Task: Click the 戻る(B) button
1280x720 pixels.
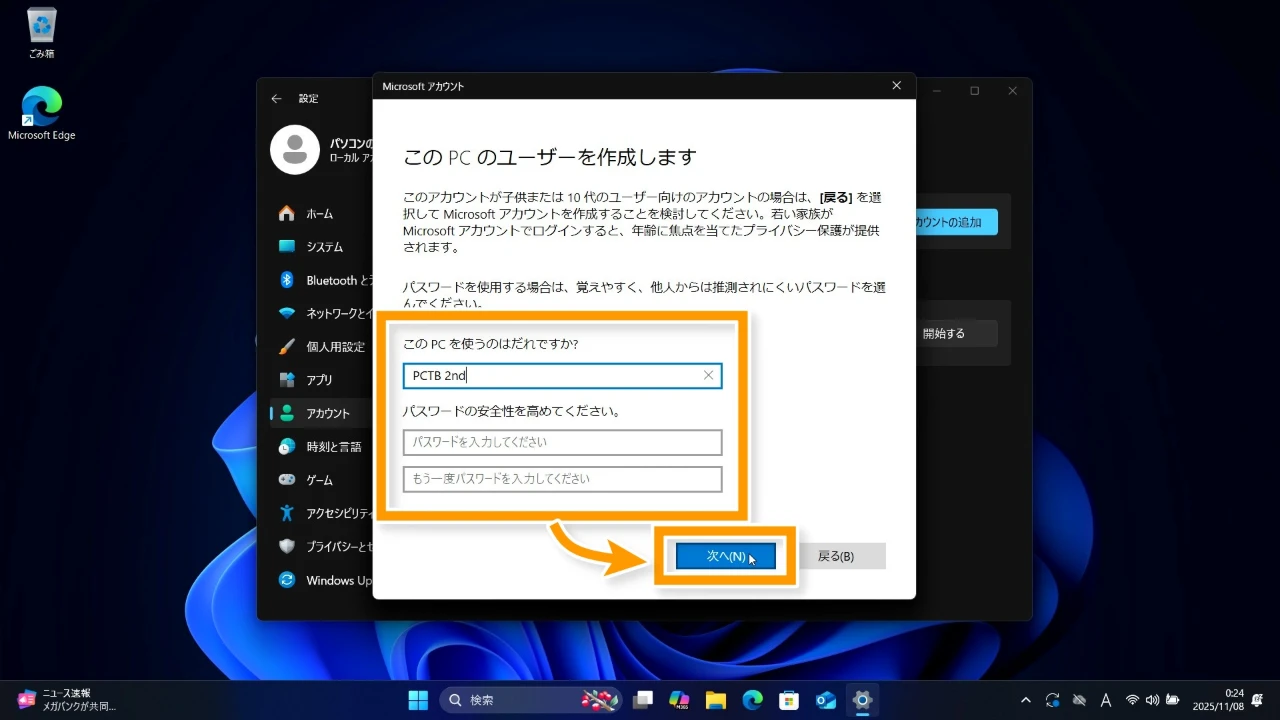Action: [x=836, y=556]
